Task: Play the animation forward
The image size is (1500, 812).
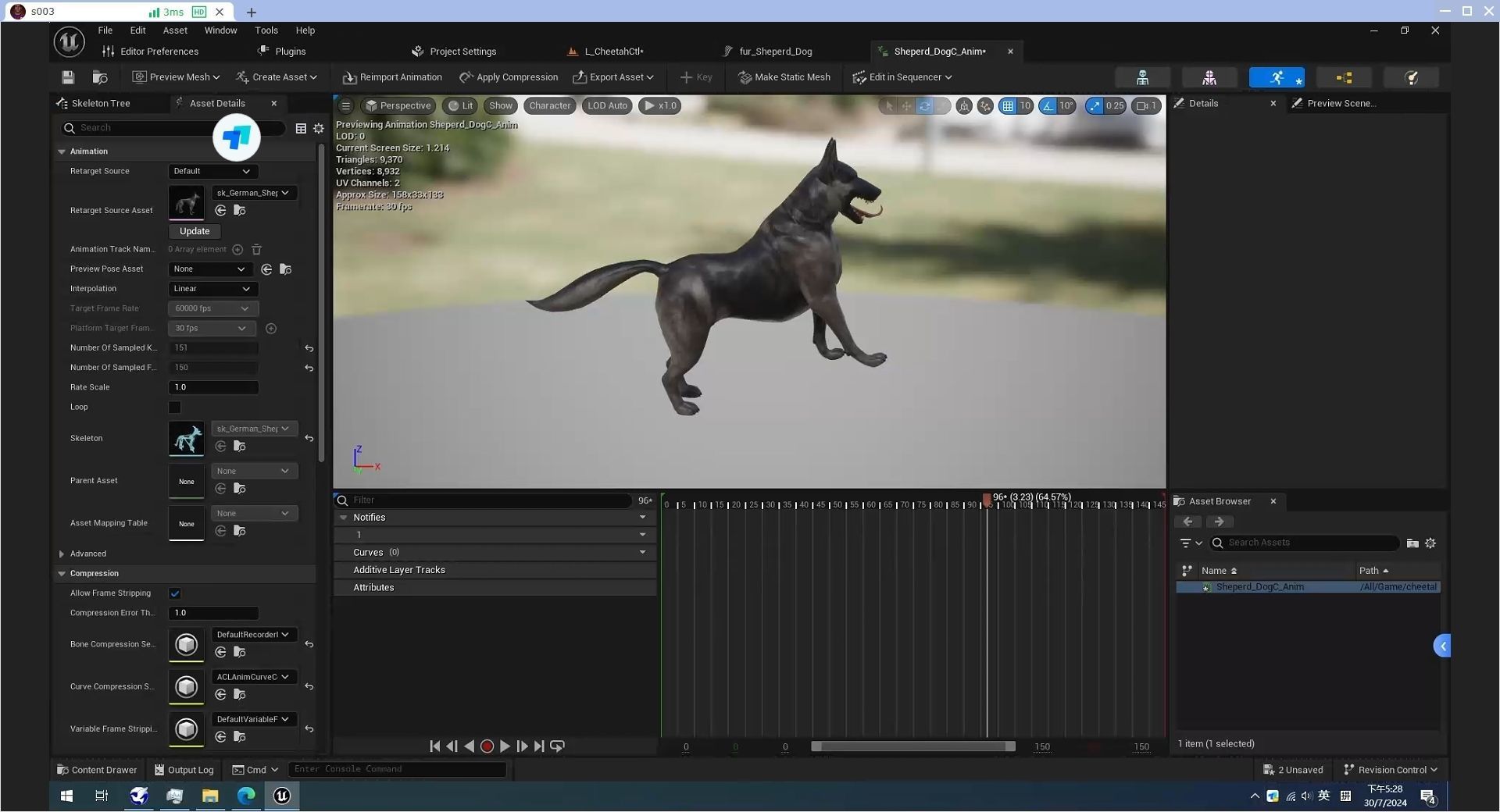Action: click(505, 746)
